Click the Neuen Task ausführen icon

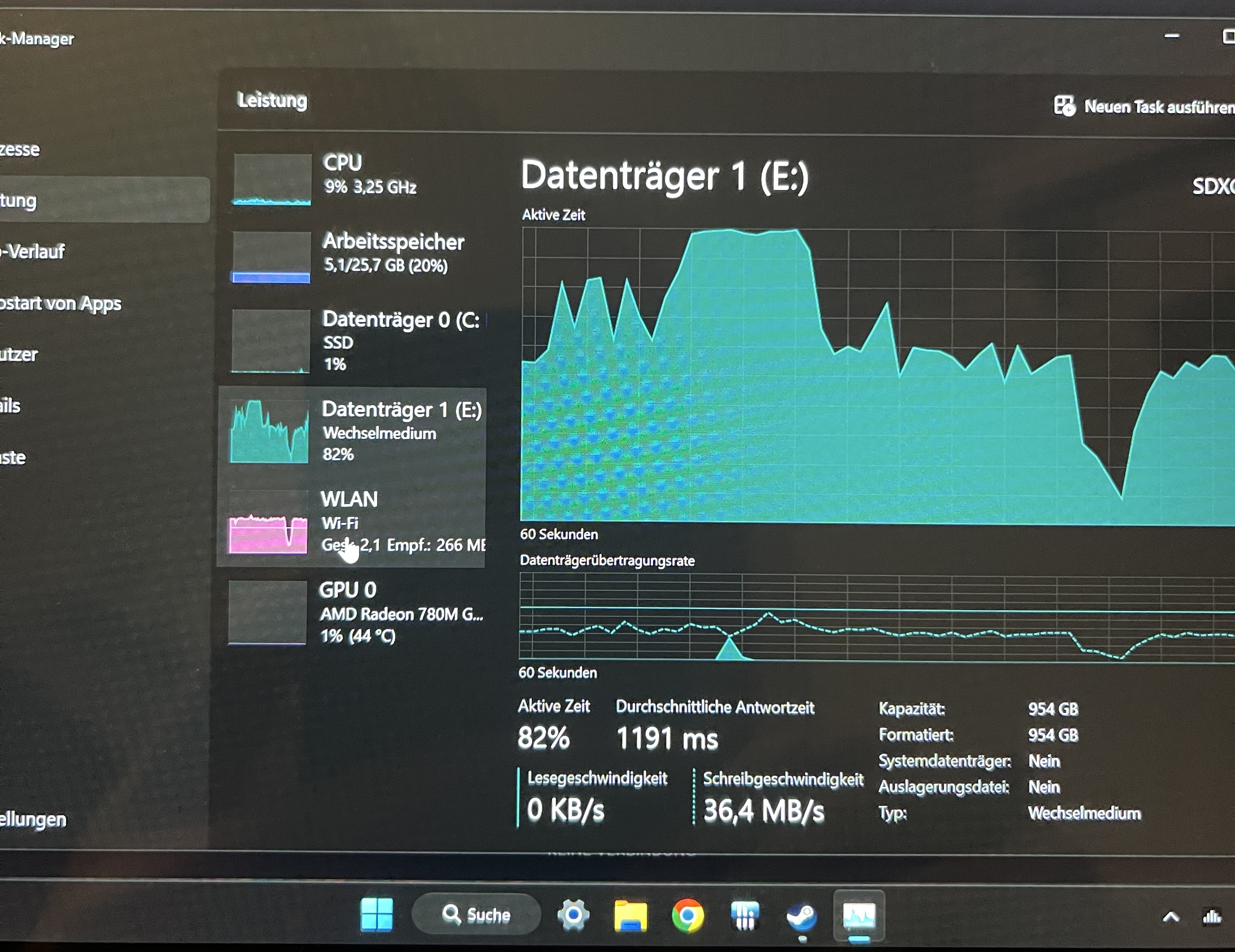click(1065, 106)
